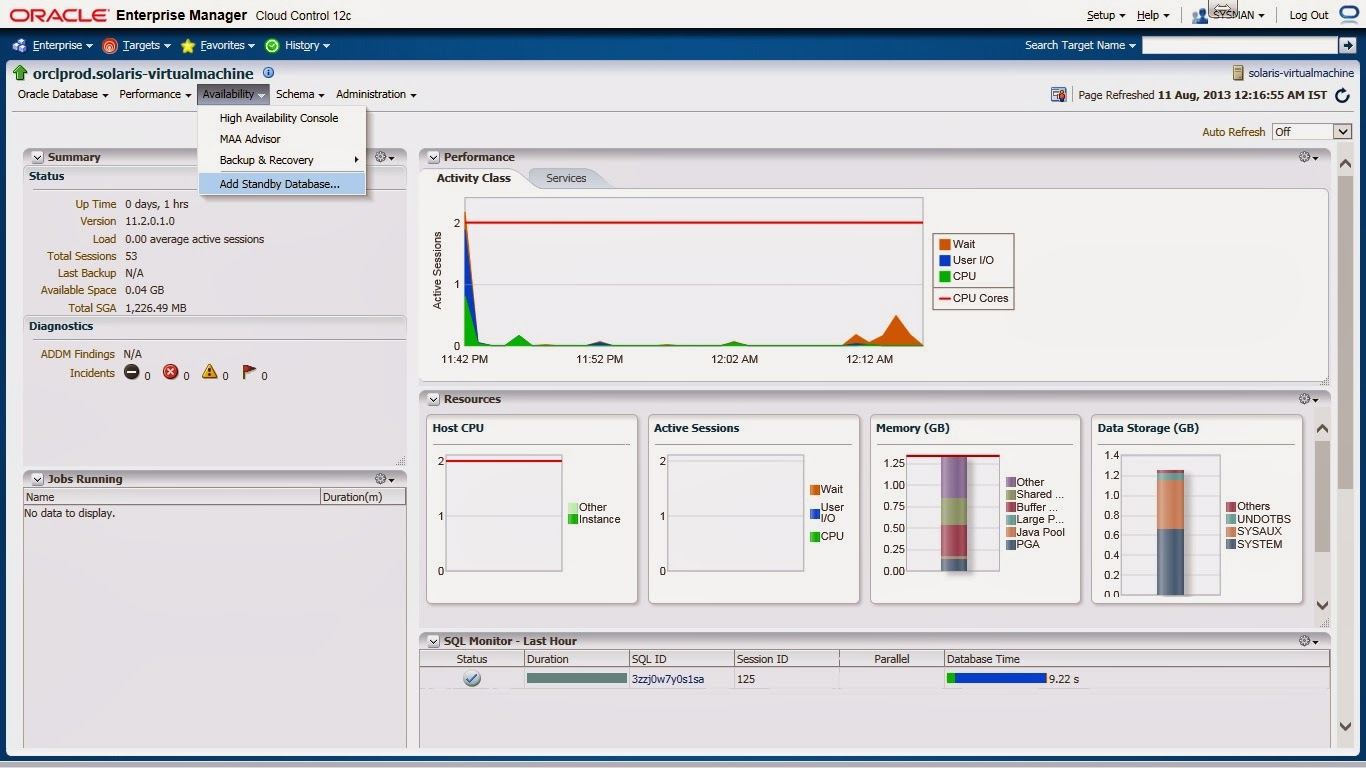Open the History menu via its green icon
The height and width of the screenshot is (768, 1366).
270,45
